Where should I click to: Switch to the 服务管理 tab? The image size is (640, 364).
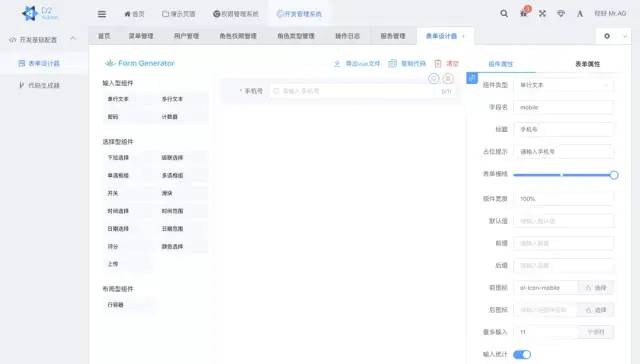coord(393,36)
